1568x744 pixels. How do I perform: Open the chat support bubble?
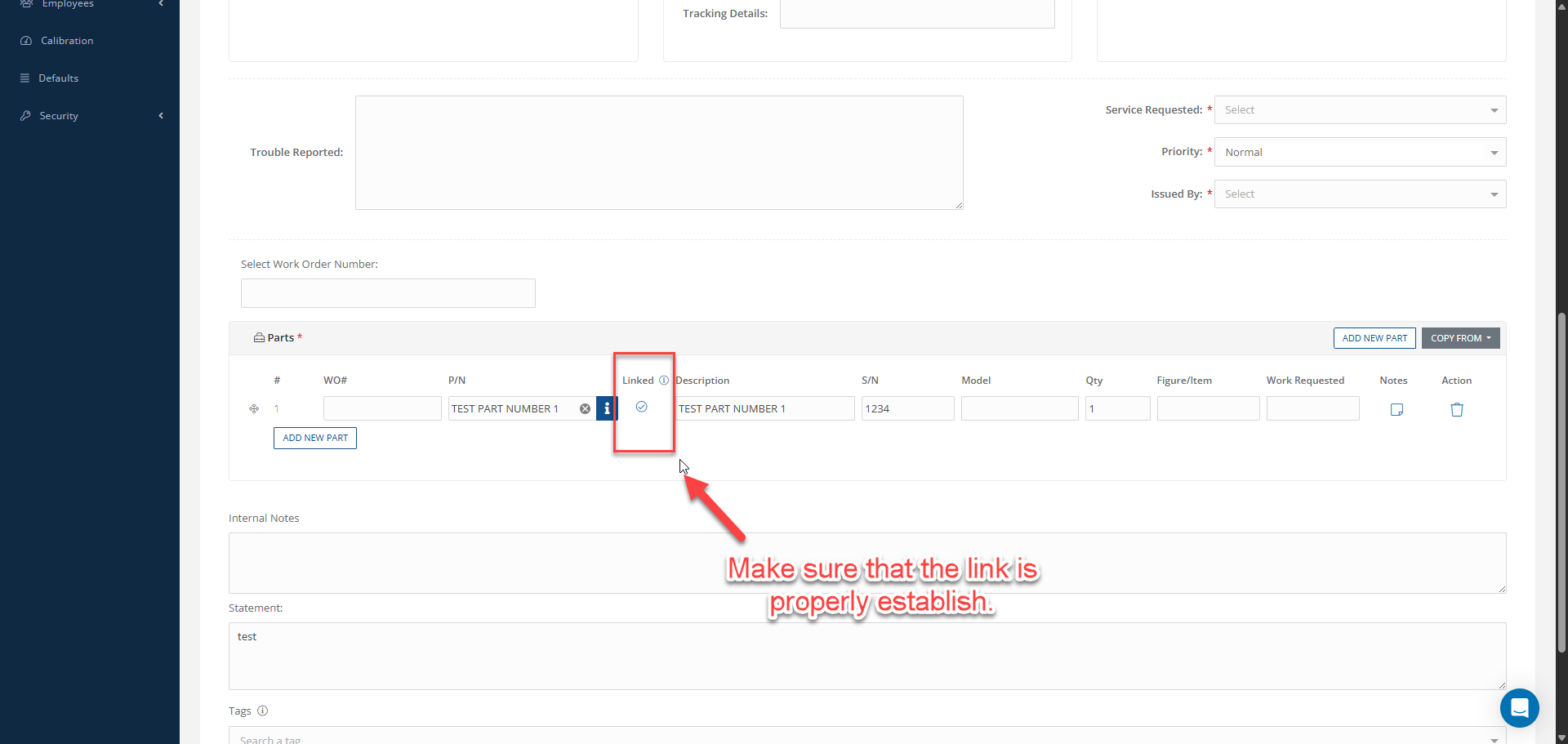point(1519,708)
